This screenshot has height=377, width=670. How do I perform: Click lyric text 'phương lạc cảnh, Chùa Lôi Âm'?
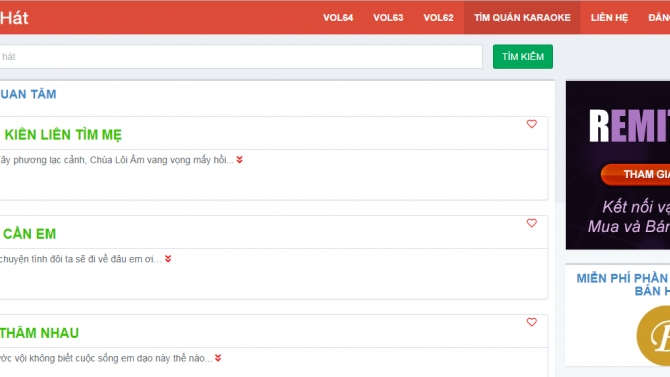pos(78,160)
